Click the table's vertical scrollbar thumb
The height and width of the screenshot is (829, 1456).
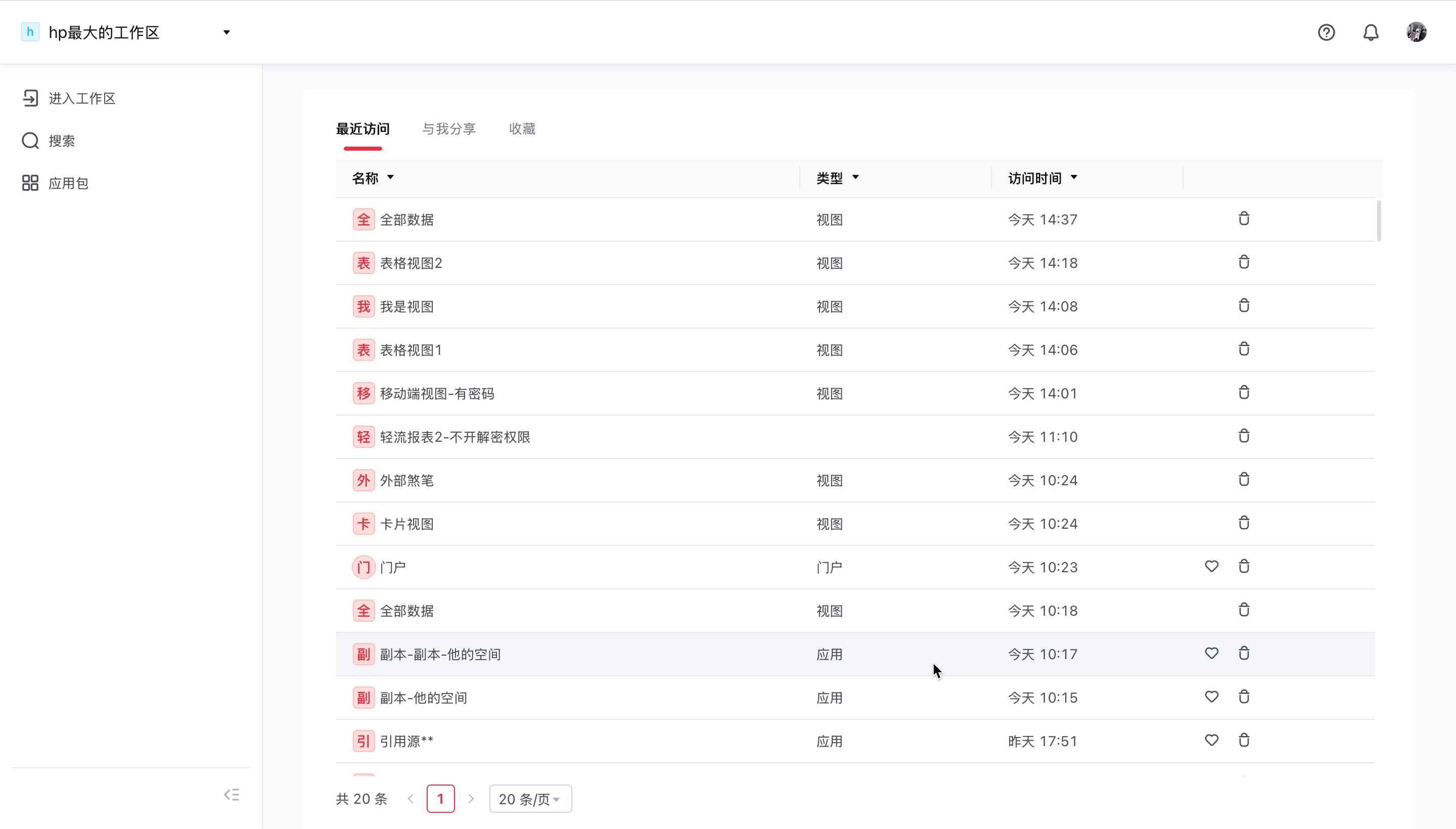point(1379,221)
